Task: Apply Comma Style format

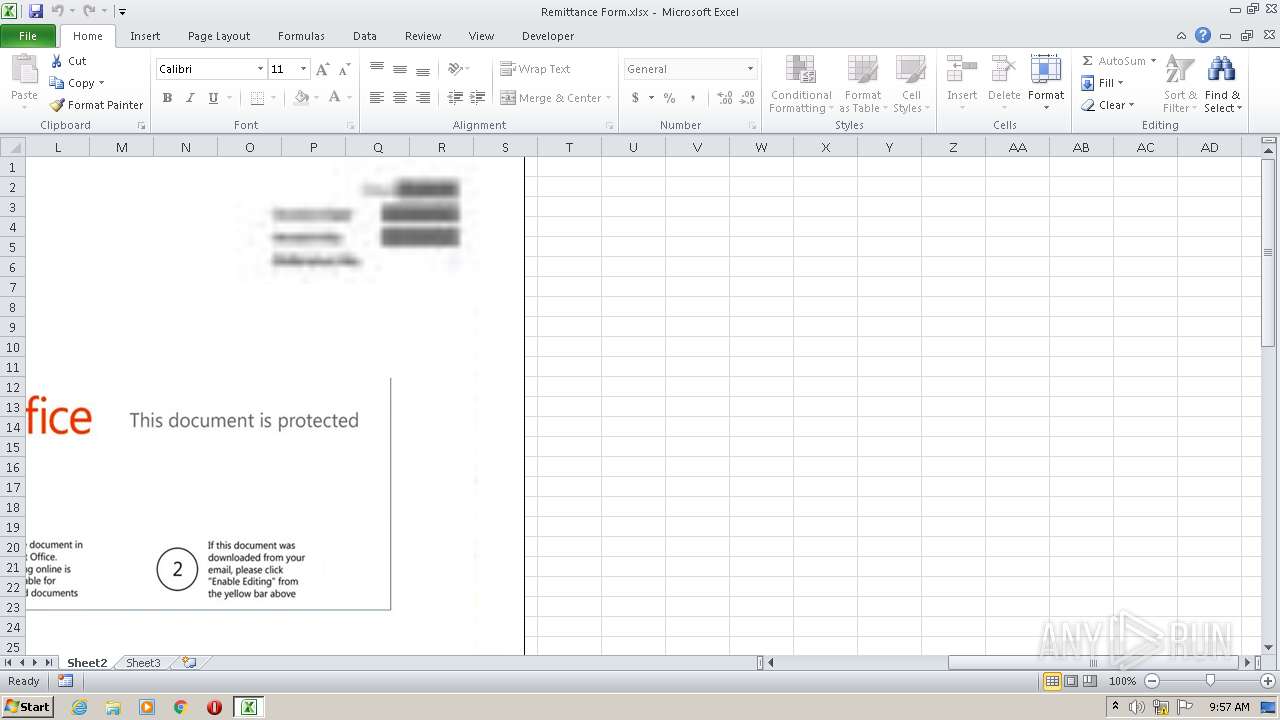Action: tap(693, 98)
